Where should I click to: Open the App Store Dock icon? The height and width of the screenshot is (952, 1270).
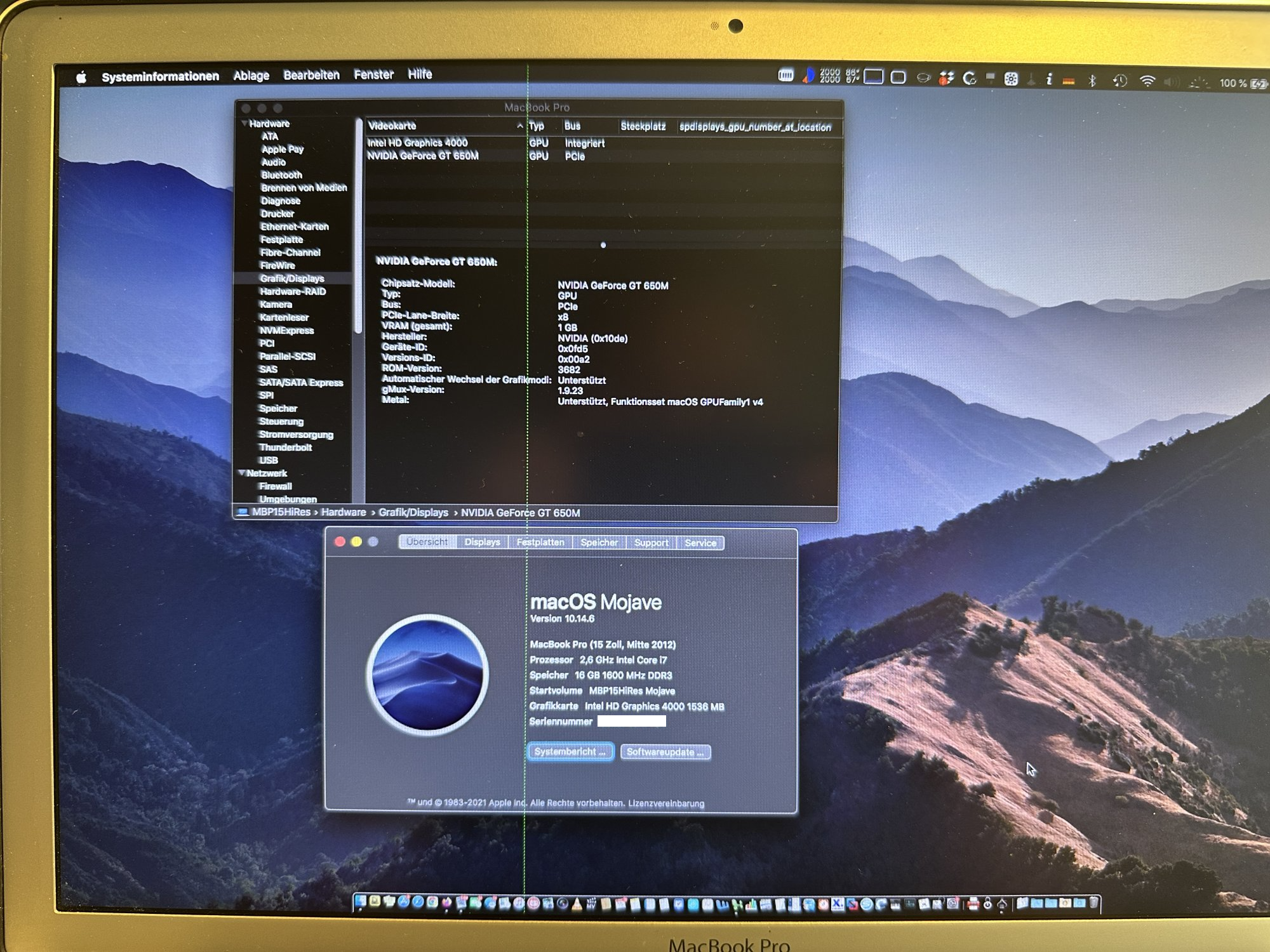tap(403, 902)
